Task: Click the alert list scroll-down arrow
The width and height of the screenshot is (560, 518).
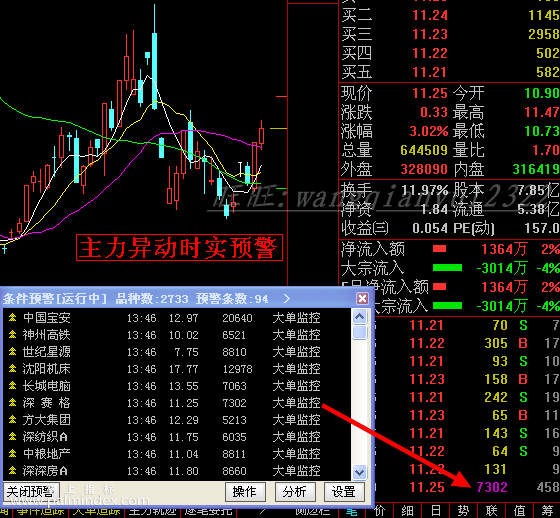Action: tap(359, 472)
